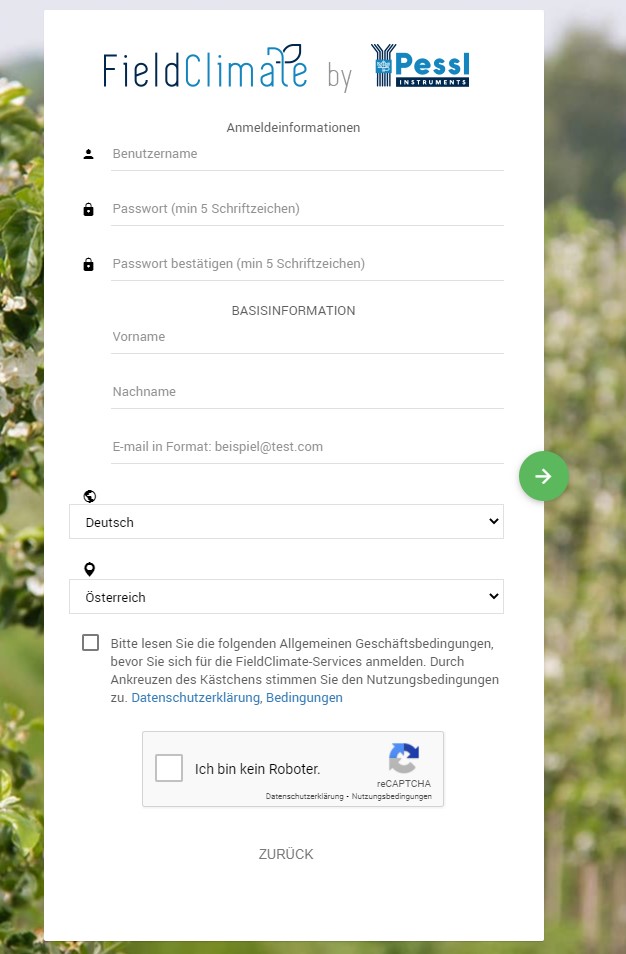
Task: Click the globe language icon
Action: [89, 496]
